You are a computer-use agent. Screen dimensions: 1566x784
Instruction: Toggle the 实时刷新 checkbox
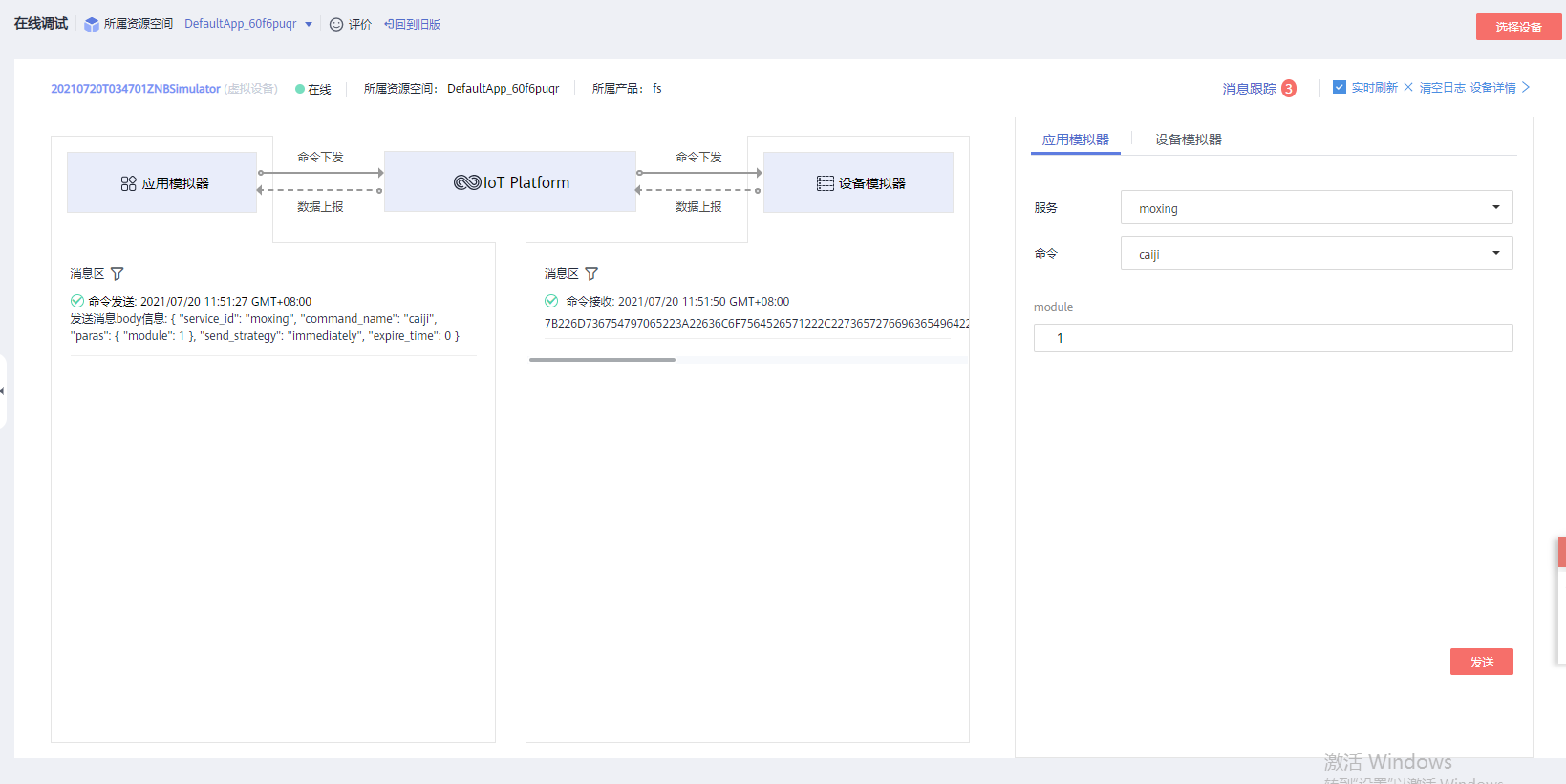pos(1340,87)
